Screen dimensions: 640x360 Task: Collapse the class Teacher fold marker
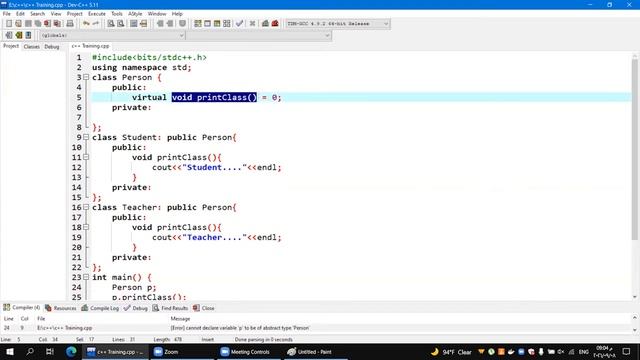point(86,207)
